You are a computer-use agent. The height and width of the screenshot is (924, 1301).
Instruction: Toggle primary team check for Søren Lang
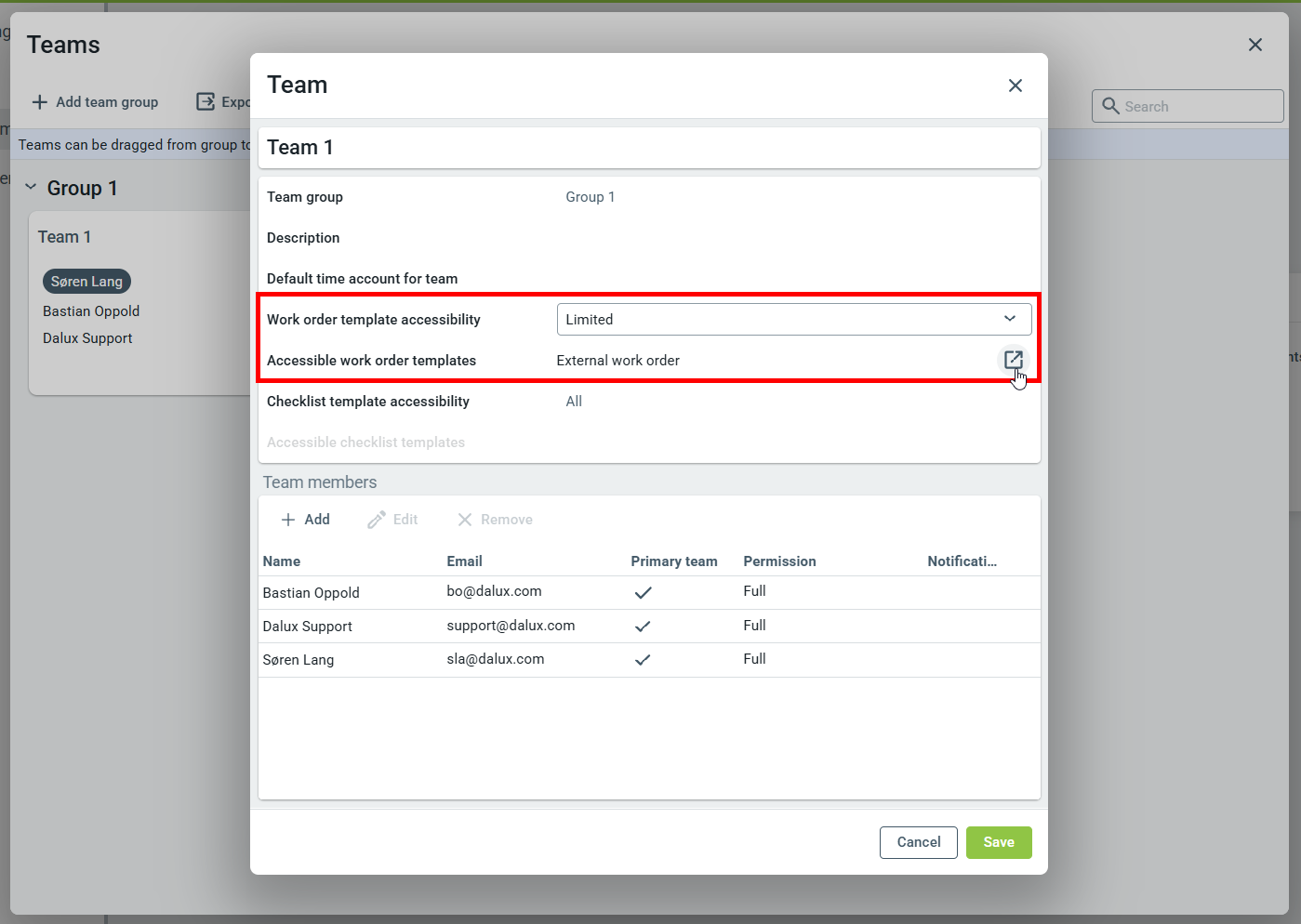(643, 660)
